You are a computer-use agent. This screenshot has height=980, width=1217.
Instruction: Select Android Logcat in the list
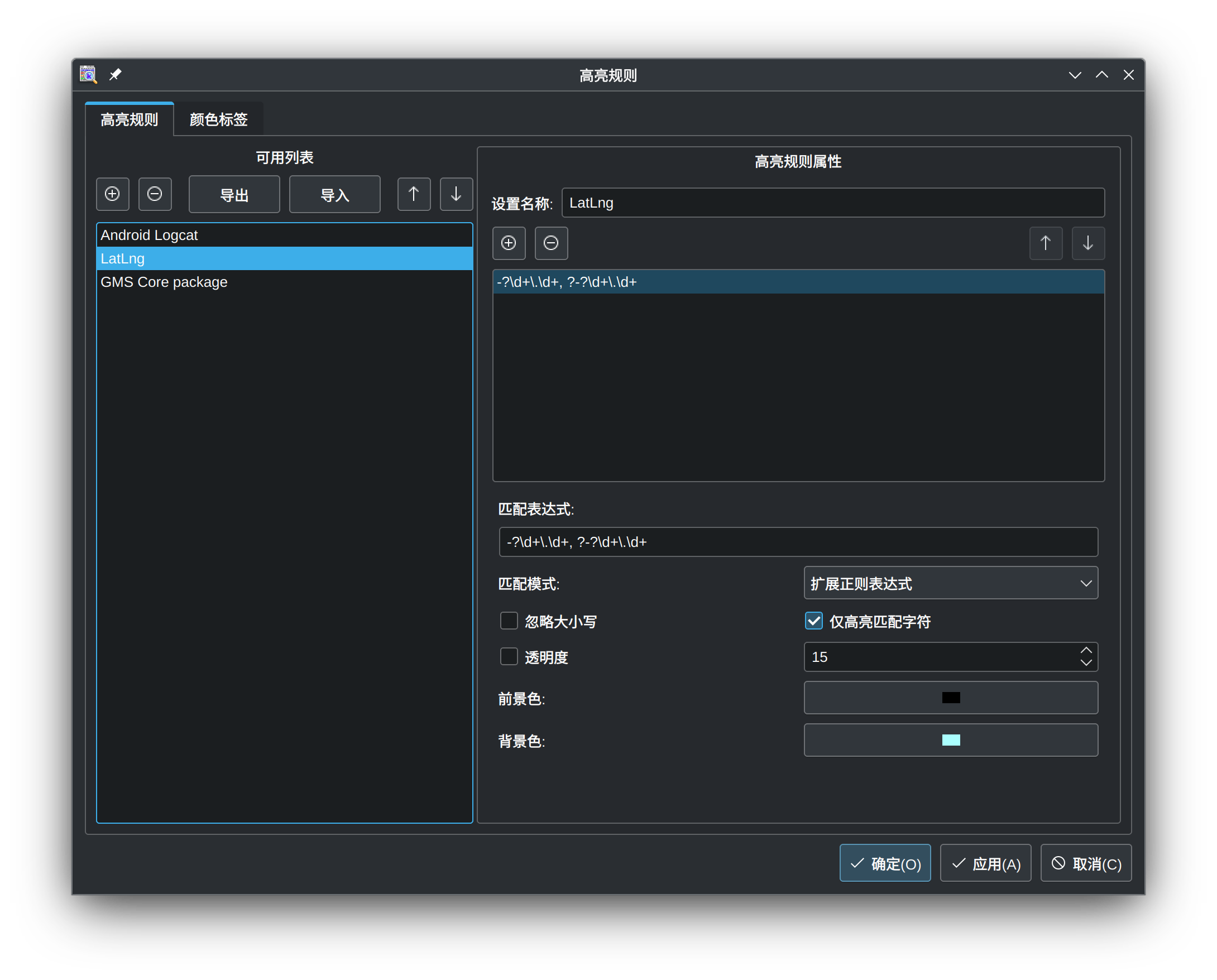coord(284,235)
